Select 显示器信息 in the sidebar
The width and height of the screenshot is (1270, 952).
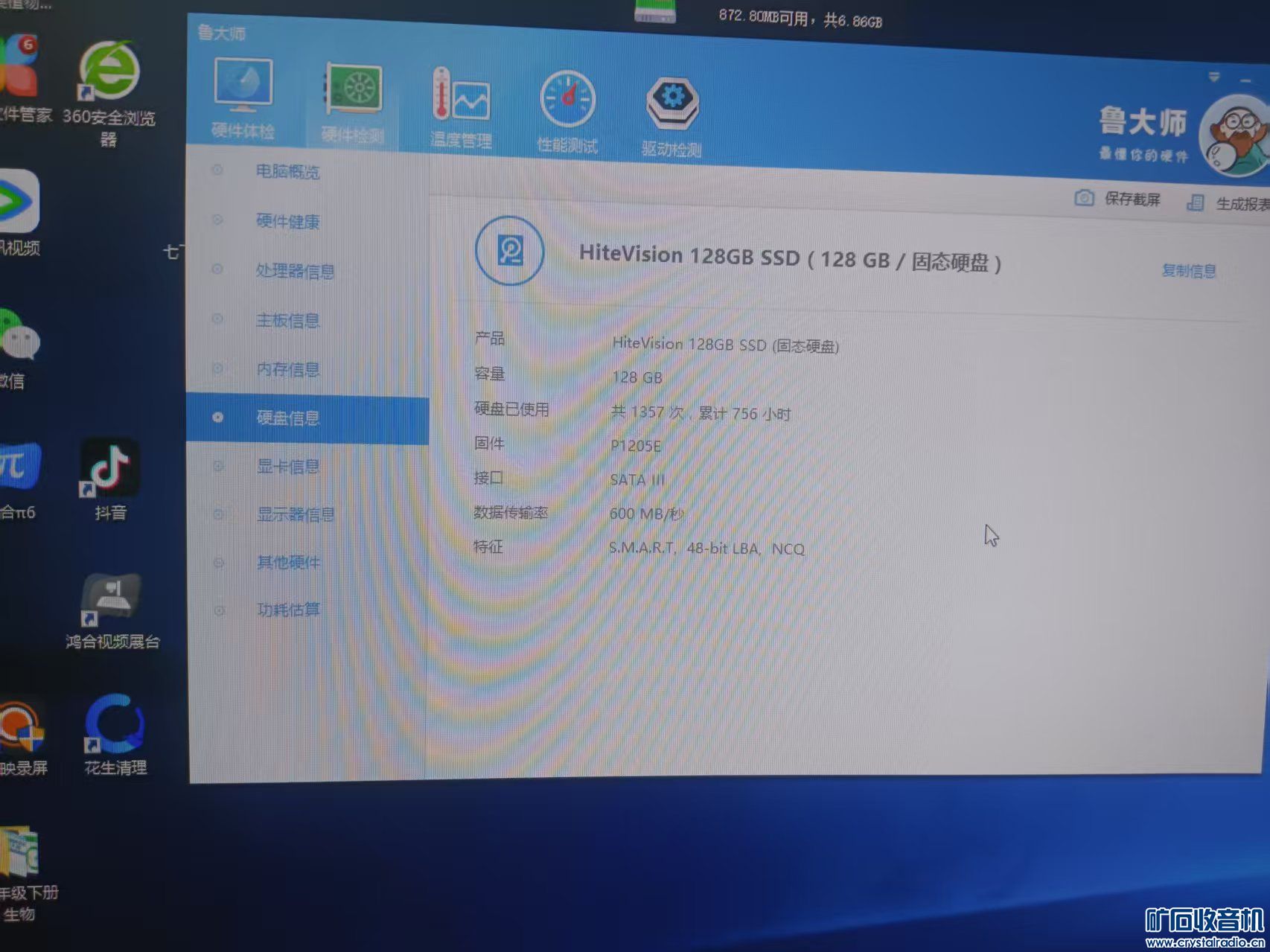[296, 514]
